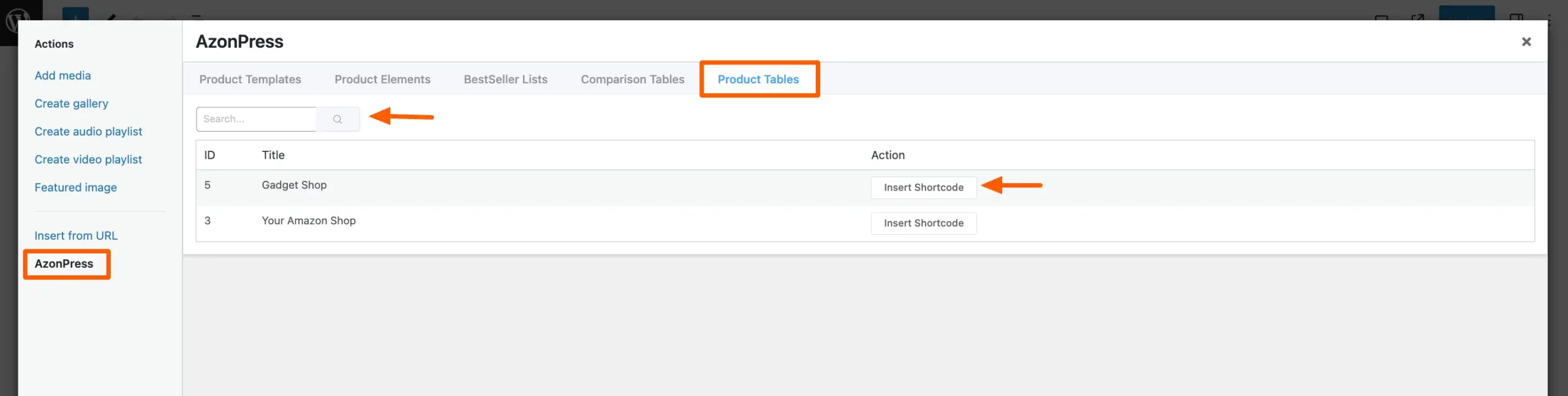
Task: Click the Action column header
Action: tap(888, 155)
